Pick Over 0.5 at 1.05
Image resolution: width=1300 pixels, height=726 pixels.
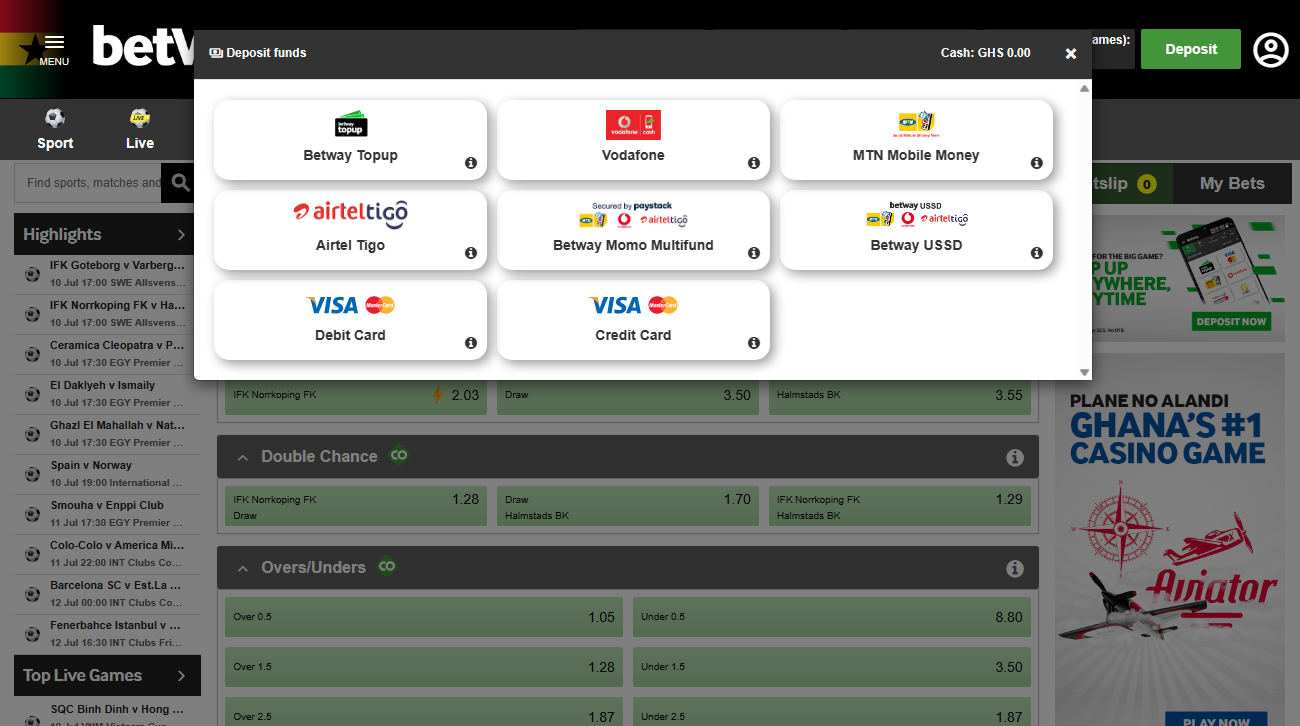(424, 617)
